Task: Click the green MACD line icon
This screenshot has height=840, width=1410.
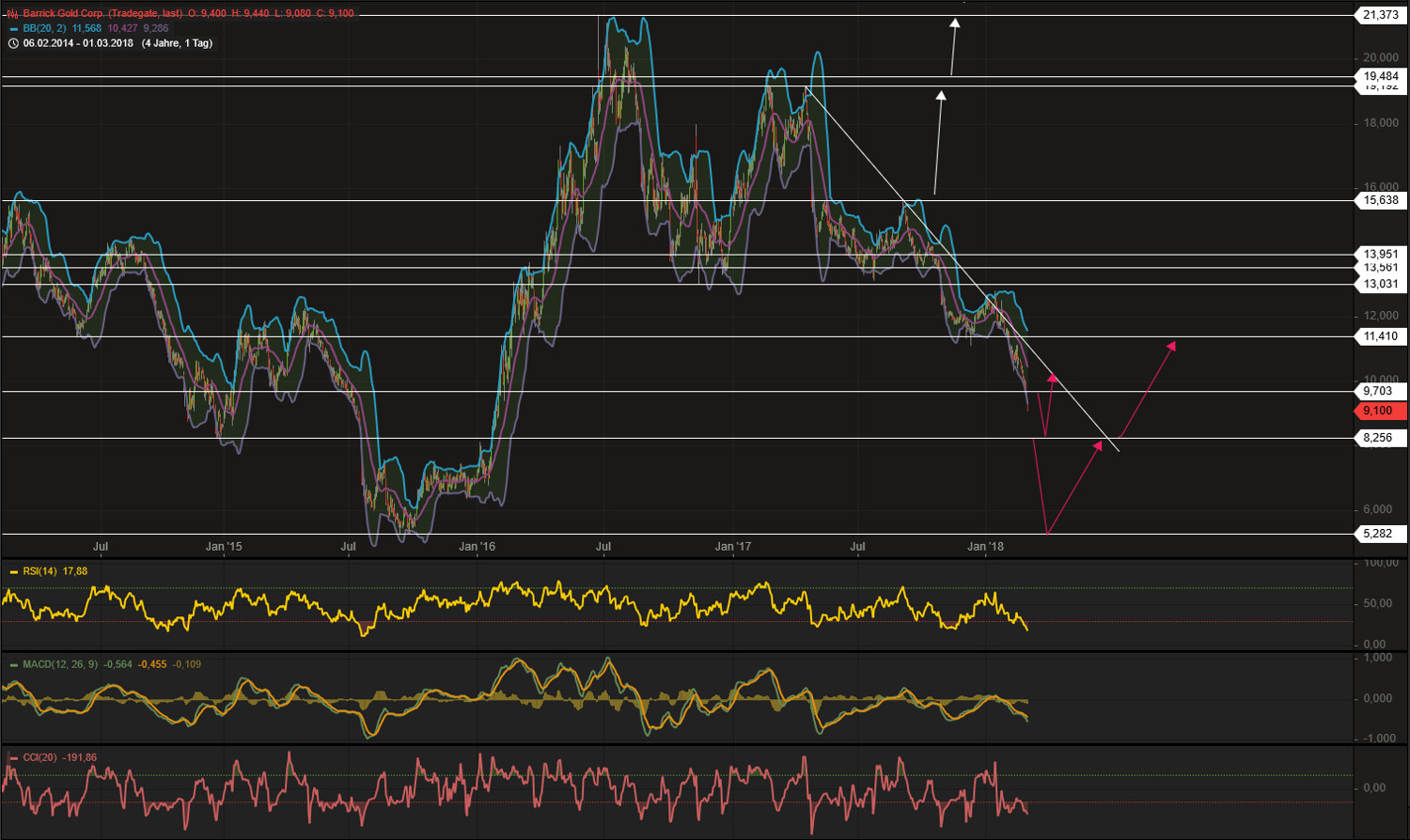Action: (14, 664)
